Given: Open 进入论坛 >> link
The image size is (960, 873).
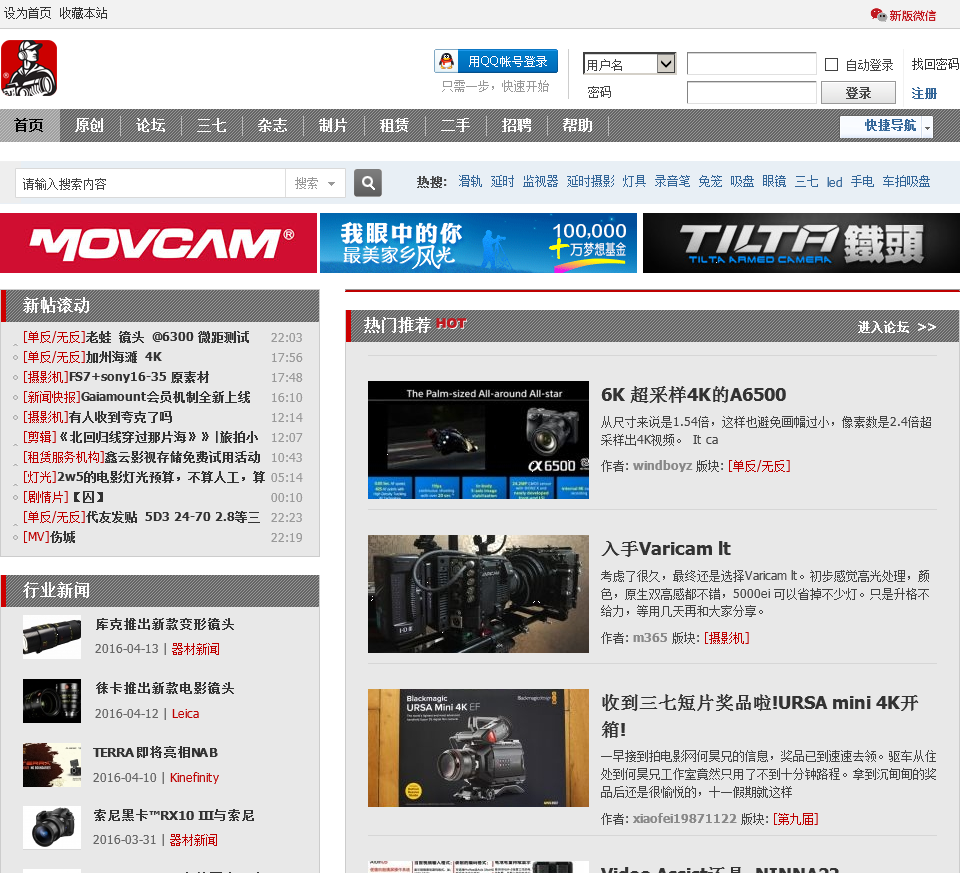Looking at the screenshot, I should [897, 327].
